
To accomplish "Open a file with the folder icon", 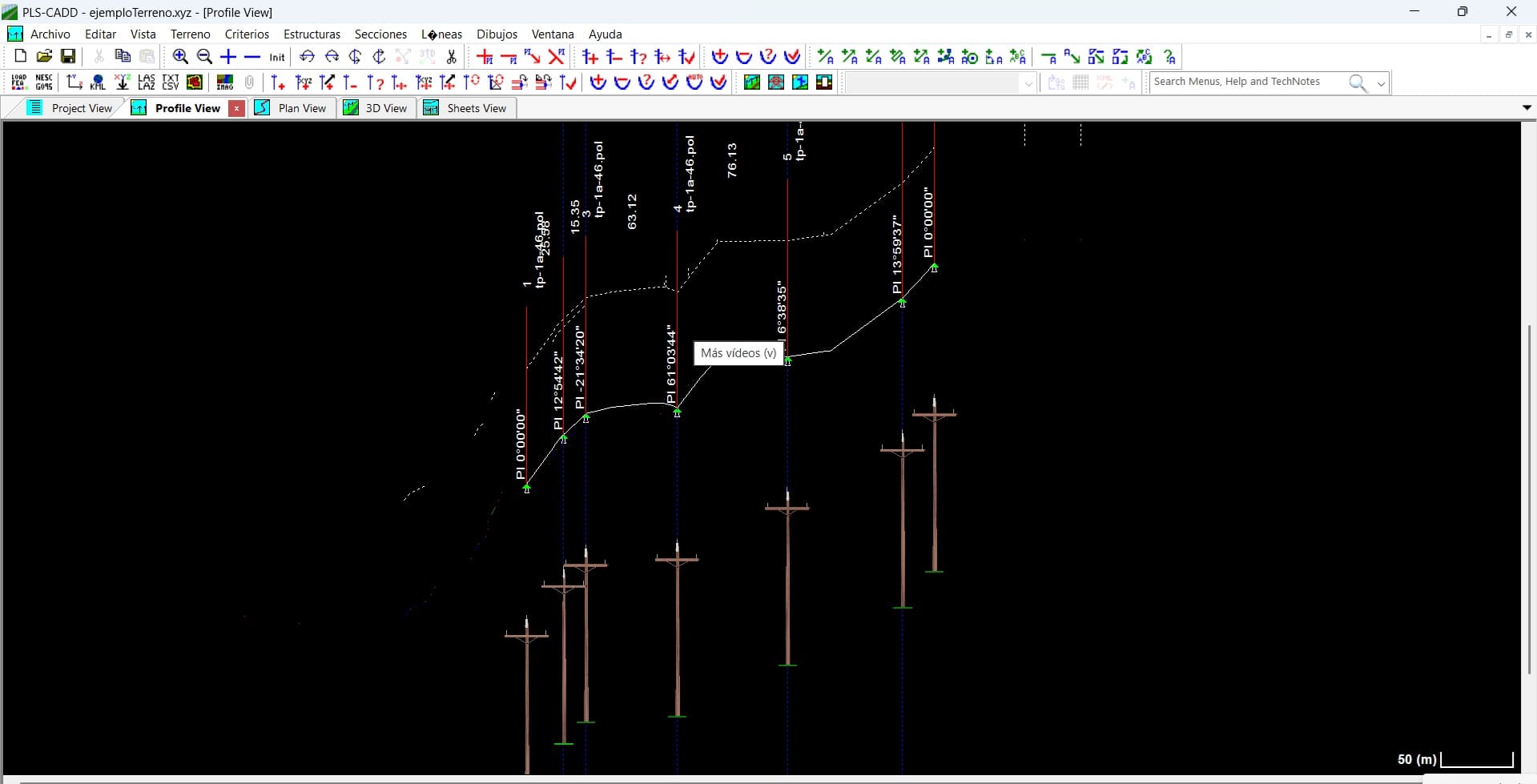I will pyautogui.click(x=44, y=56).
